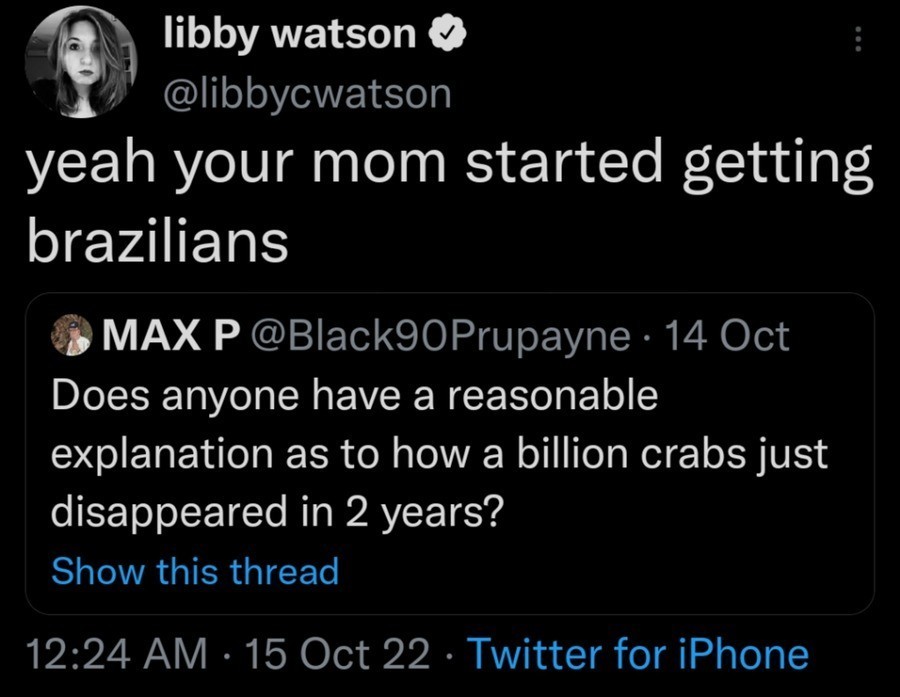Click the "Does anyone have a reasonable" line
This screenshot has width=900, height=697.
tap(355, 396)
